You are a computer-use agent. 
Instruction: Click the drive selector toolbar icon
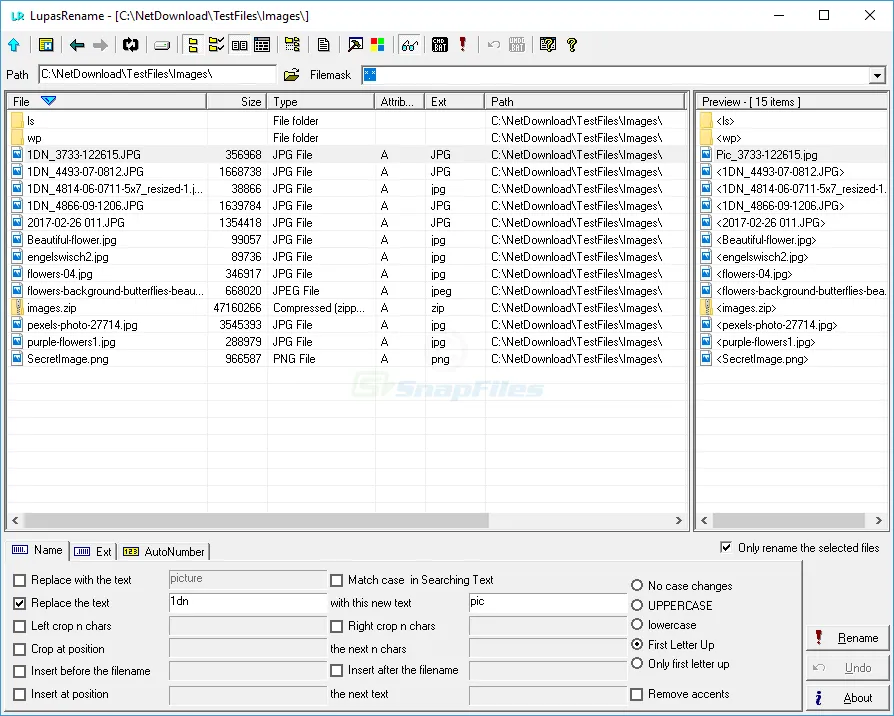coord(162,46)
